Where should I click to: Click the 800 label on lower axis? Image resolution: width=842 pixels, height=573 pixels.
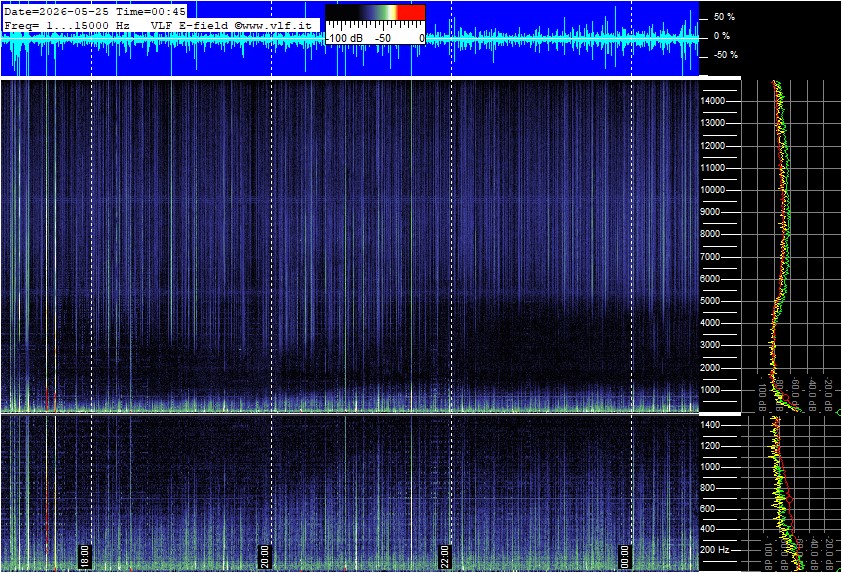(708, 488)
